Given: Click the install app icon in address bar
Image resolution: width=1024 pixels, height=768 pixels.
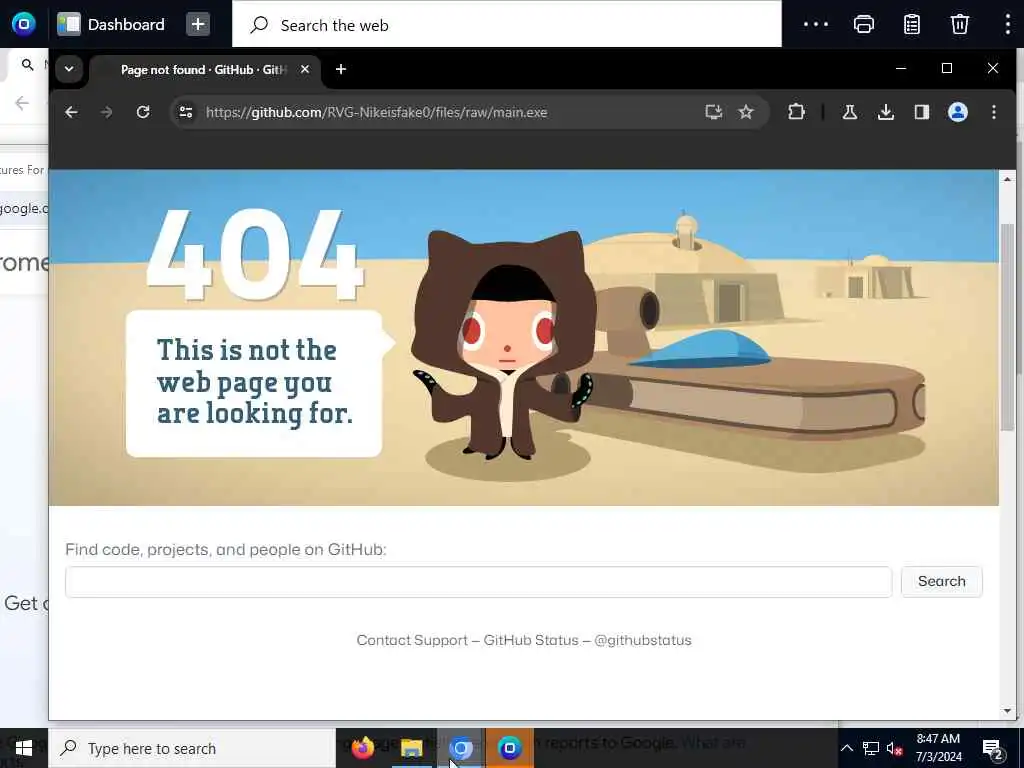Looking at the screenshot, I should click(x=713, y=112).
